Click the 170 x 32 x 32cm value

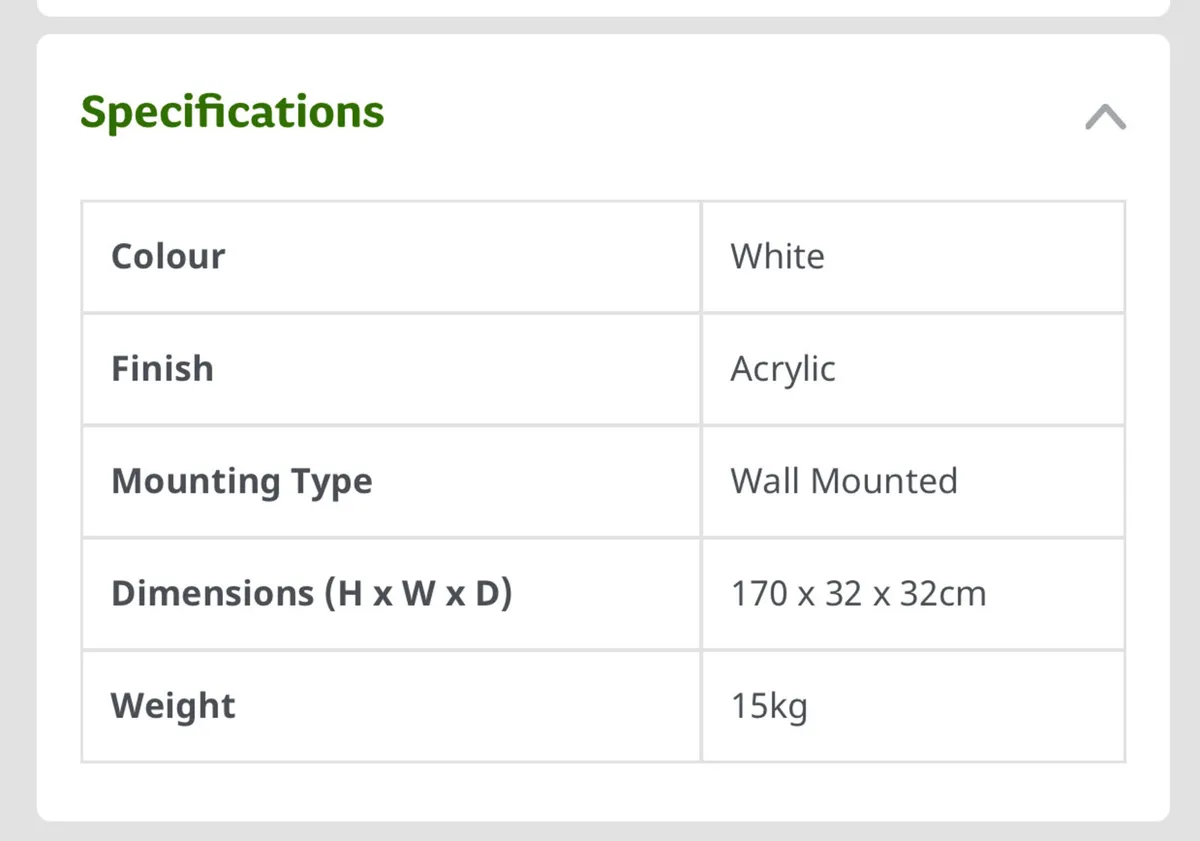point(858,594)
